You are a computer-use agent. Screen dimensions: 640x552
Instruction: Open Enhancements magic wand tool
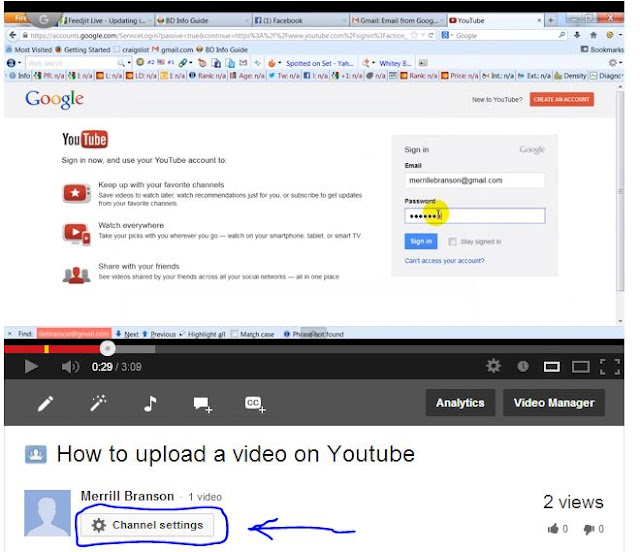98,403
